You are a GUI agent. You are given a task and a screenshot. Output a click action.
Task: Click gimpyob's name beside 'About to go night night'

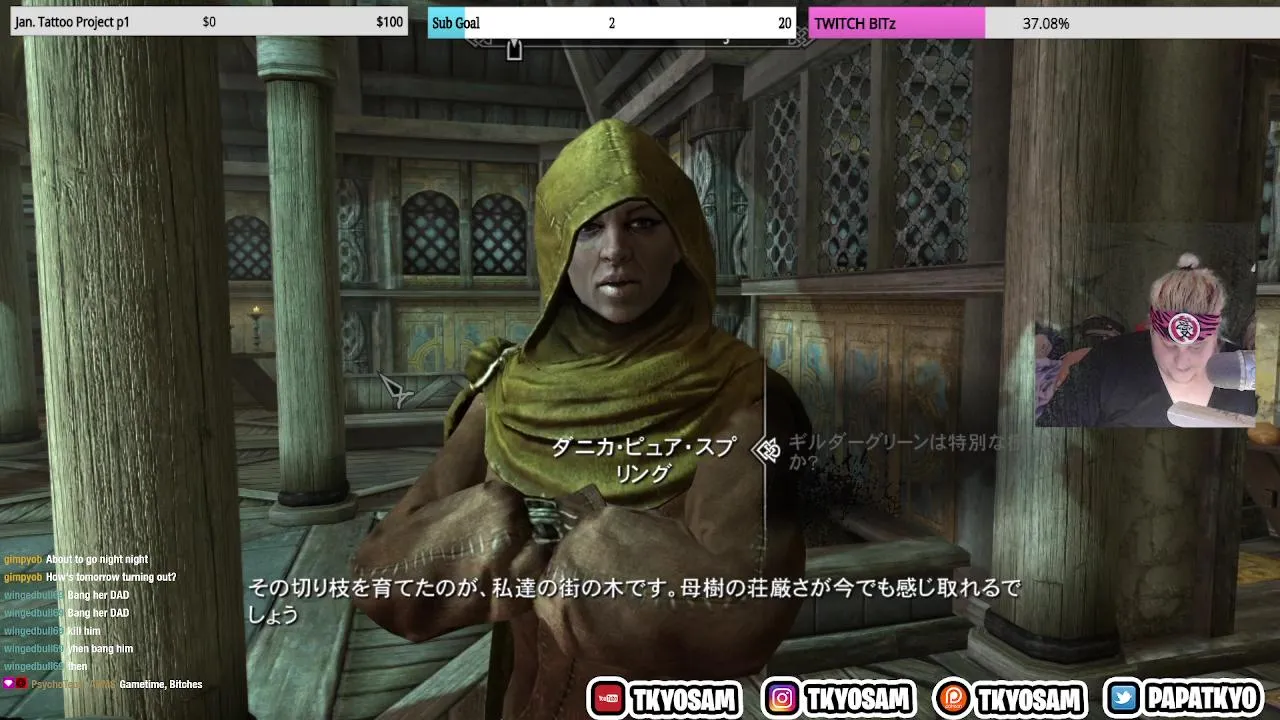23,560
